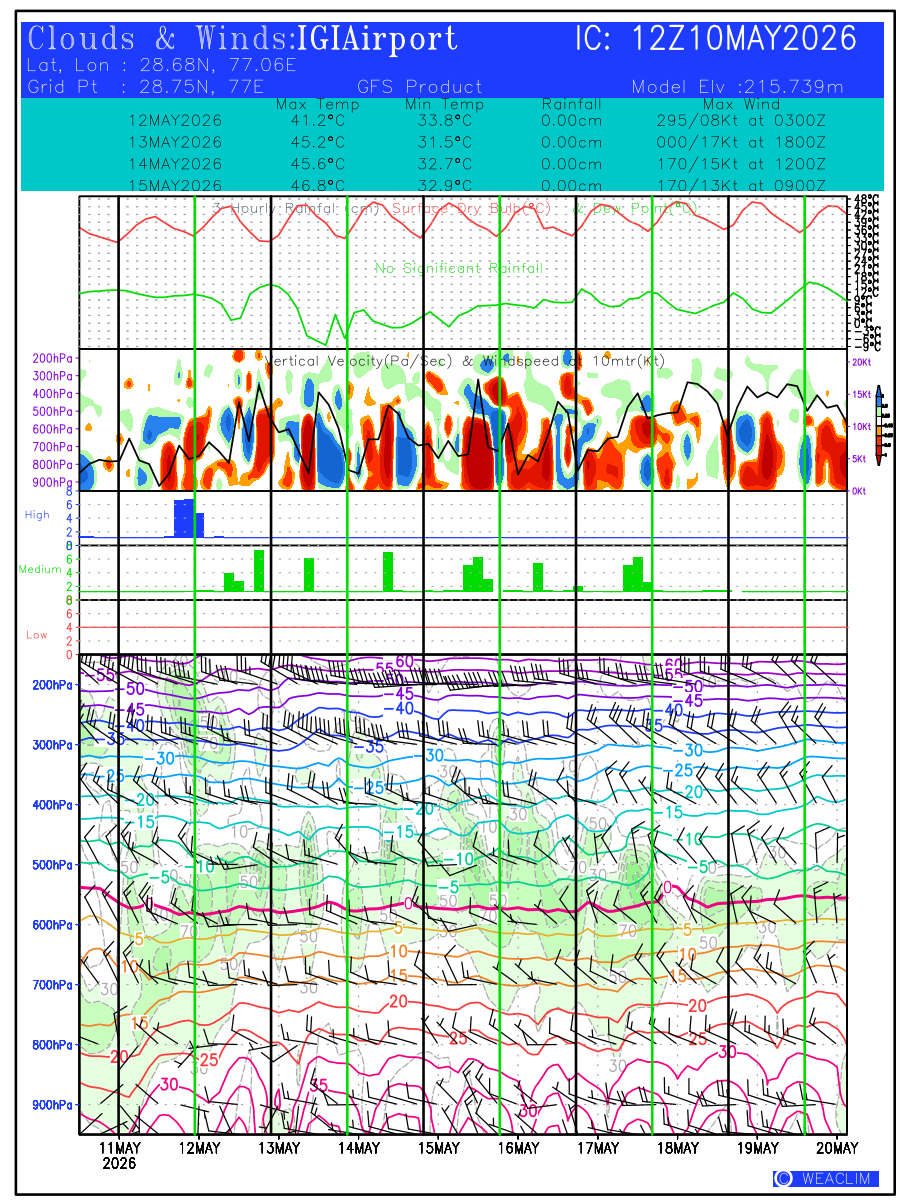Image resolution: width=900 pixels, height=1200 pixels.
Task: Click the 'Clouds & Winds:IGIAirport' title
Action: pos(243,39)
